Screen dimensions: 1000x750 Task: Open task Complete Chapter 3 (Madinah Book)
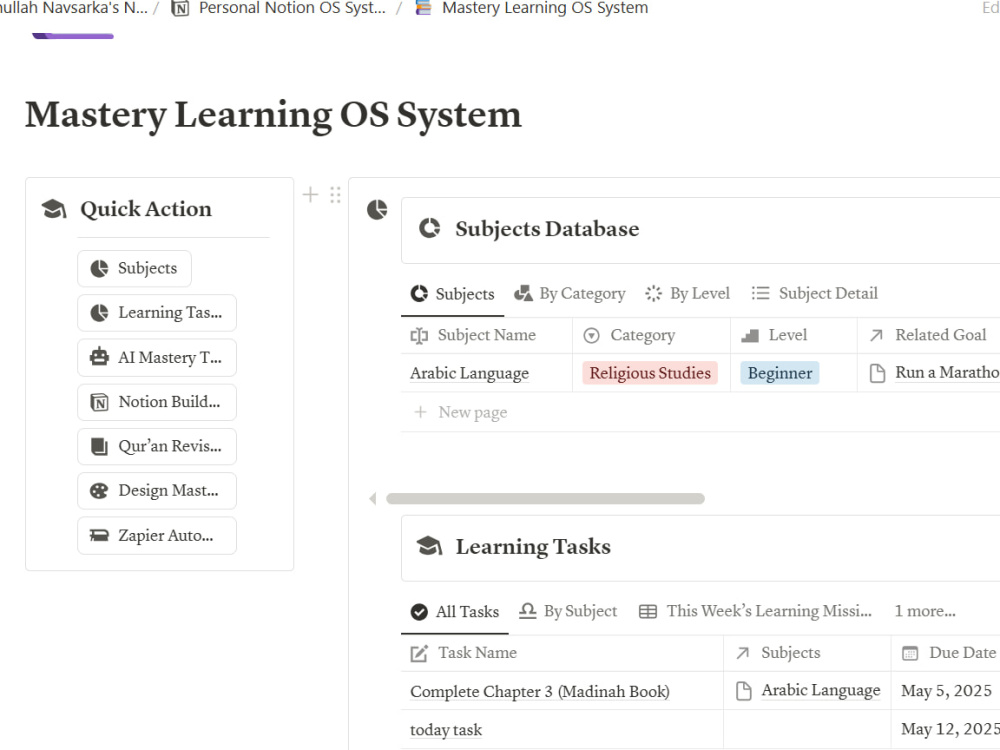click(x=540, y=691)
